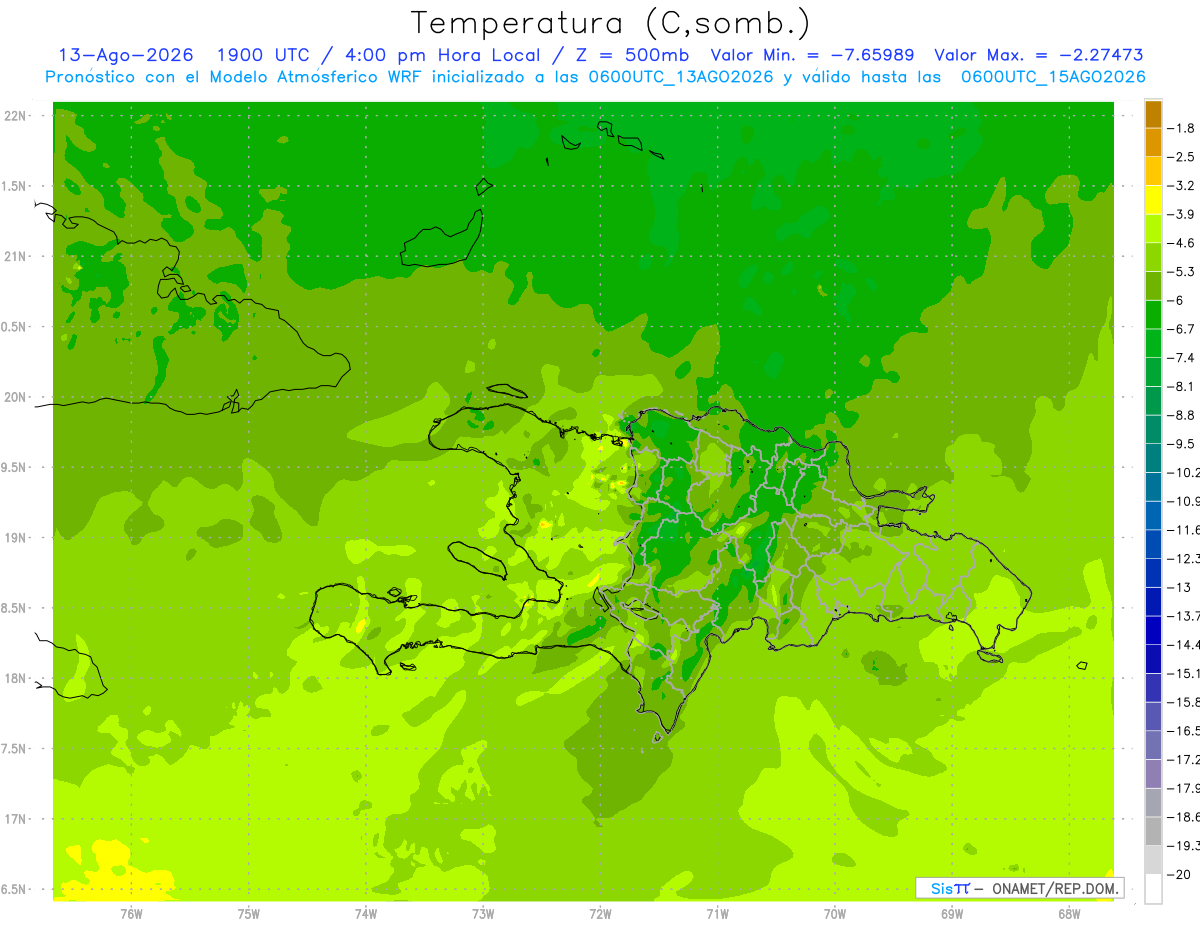Viewport: 1200px width, 927px height.
Task: Click the -20 colorbar label
Action: pyautogui.click(x=1181, y=875)
